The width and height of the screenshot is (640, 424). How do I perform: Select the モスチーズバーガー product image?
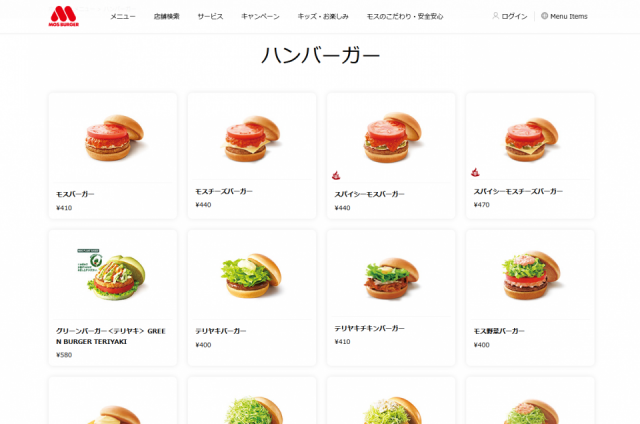point(252,138)
